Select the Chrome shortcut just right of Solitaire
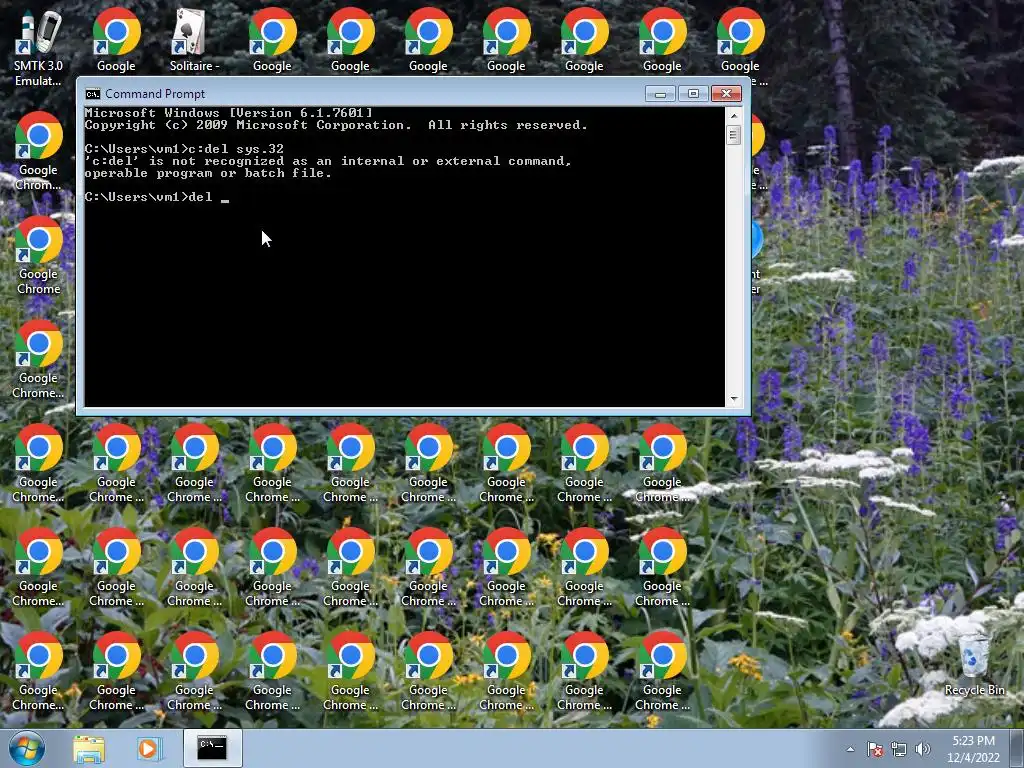This screenshot has width=1024, height=768. [x=272, y=40]
